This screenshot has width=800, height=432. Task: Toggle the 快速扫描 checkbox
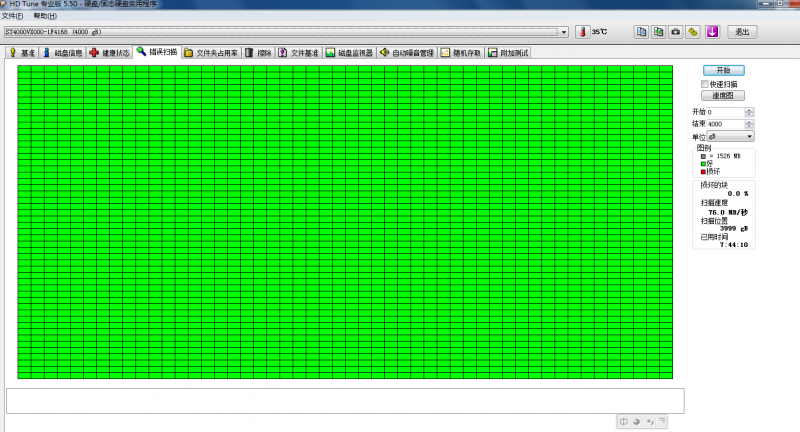coord(705,84)
